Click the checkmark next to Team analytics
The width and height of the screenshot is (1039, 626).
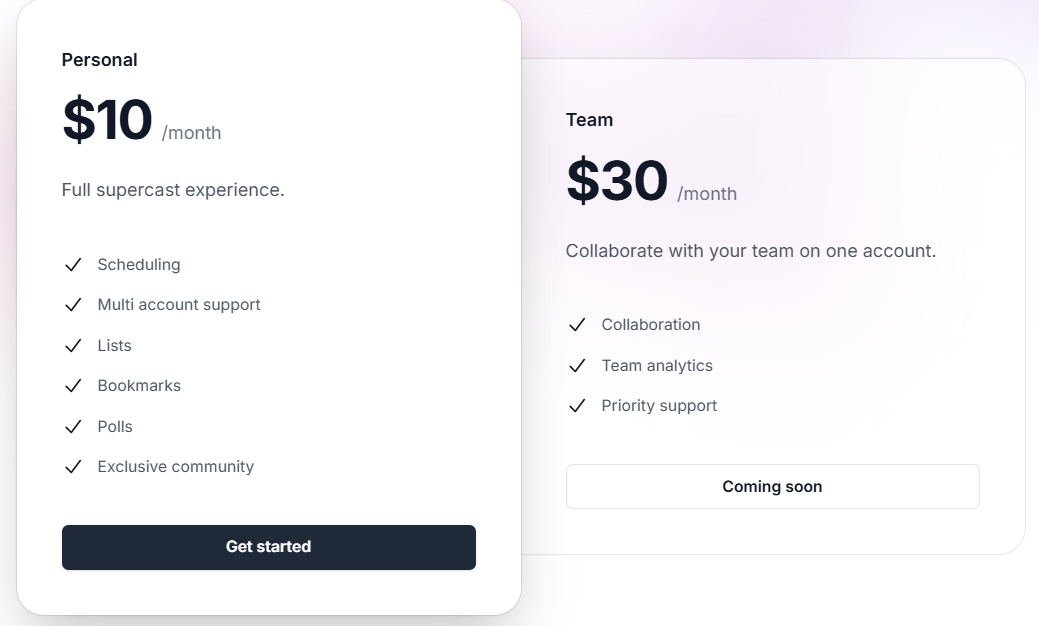577,366
